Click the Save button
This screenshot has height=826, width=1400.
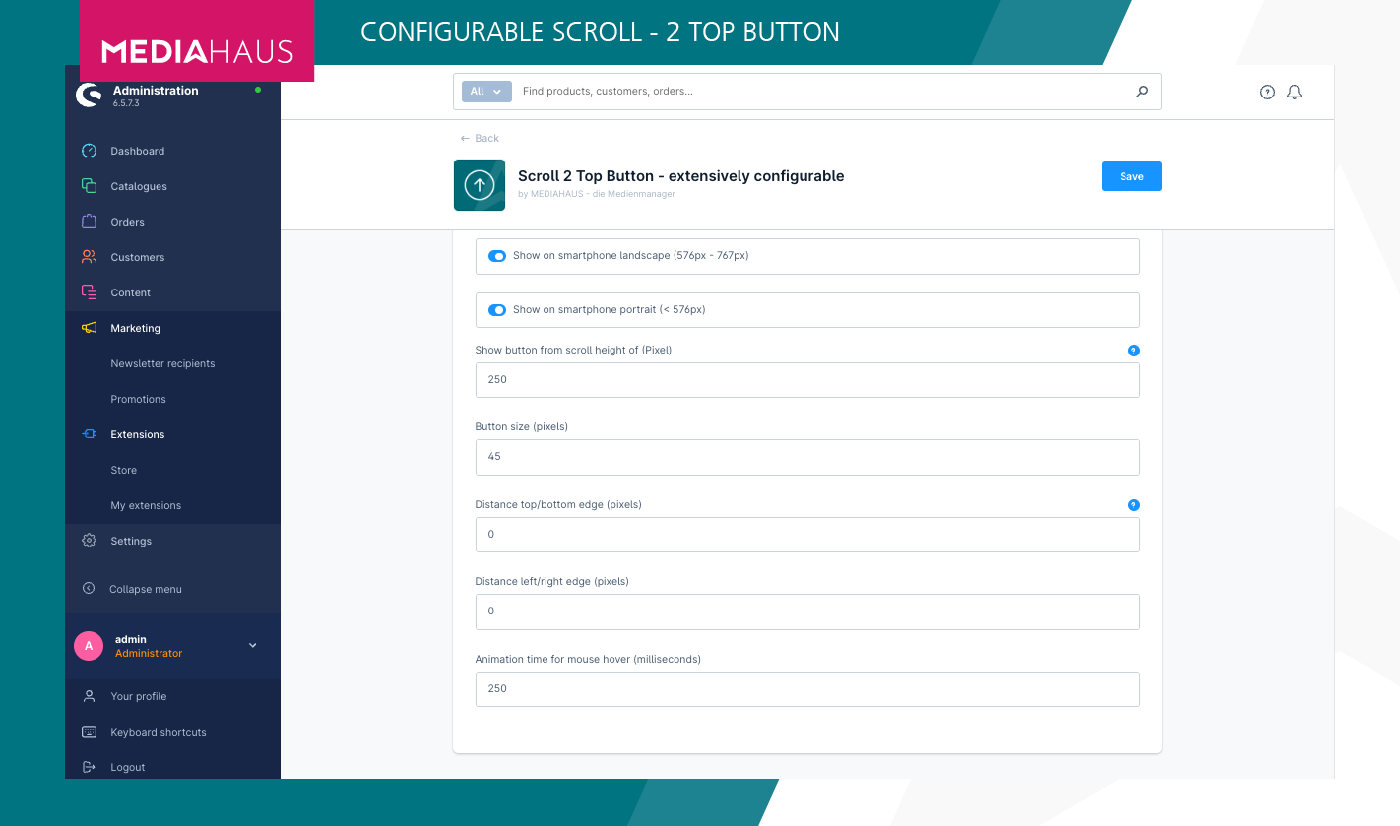coord(1131,176)
